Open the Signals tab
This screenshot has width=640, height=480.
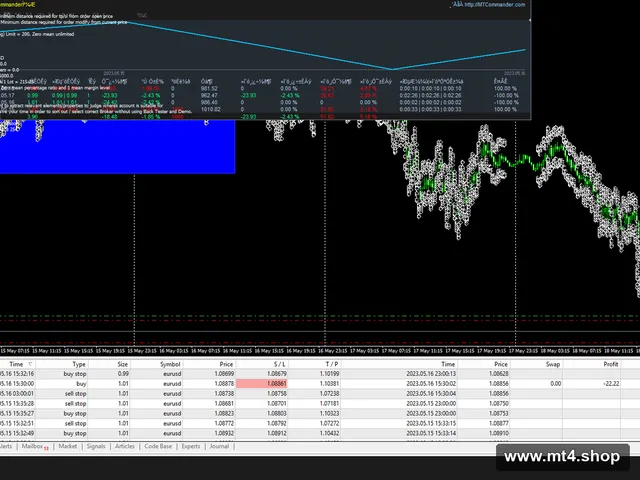pos(96,446)
